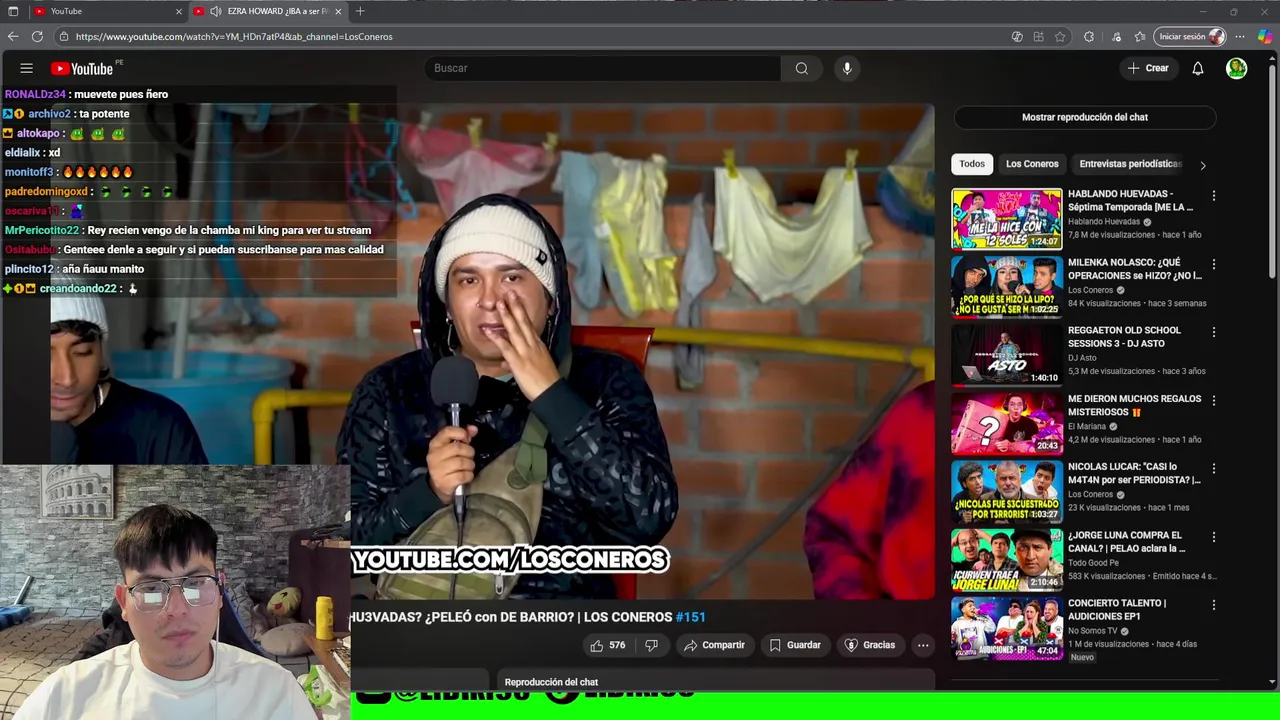Viewport: 1280px width, 720px height.
Task: Open a new browser tab
Action: tap(360, 11)
